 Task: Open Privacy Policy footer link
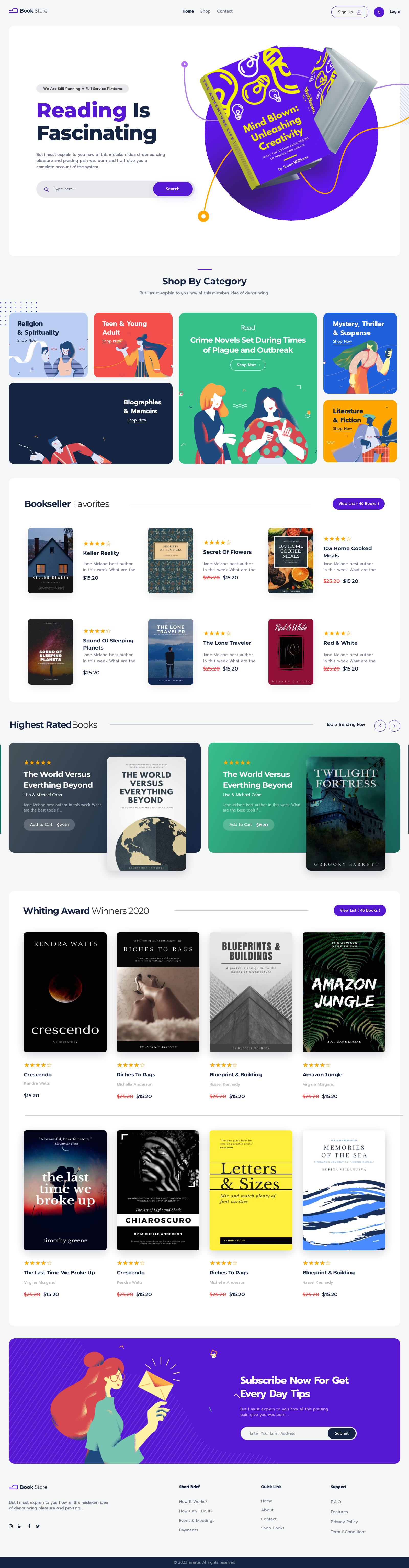[344, 1521]
